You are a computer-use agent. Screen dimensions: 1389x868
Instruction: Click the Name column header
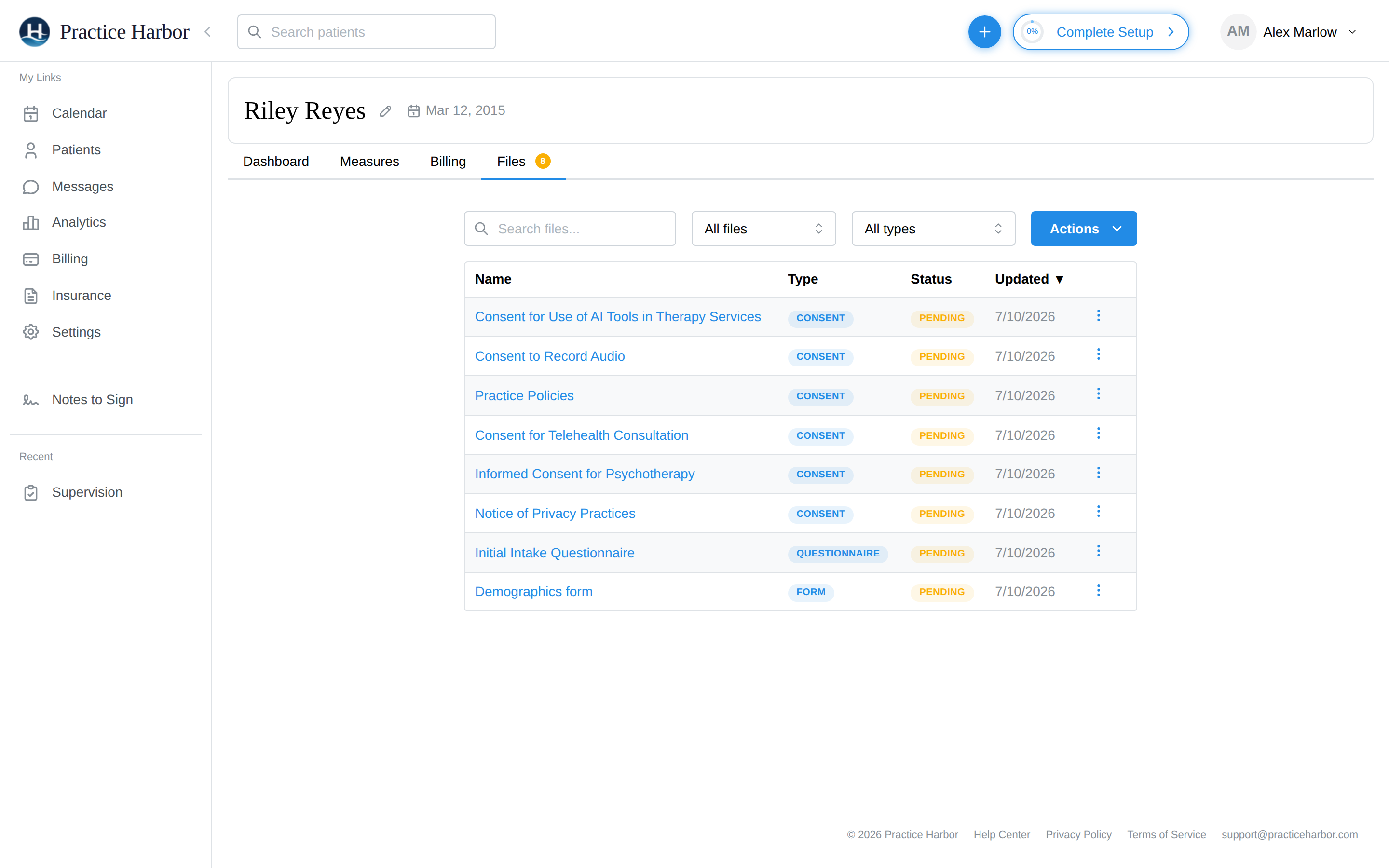click(493, 279)
